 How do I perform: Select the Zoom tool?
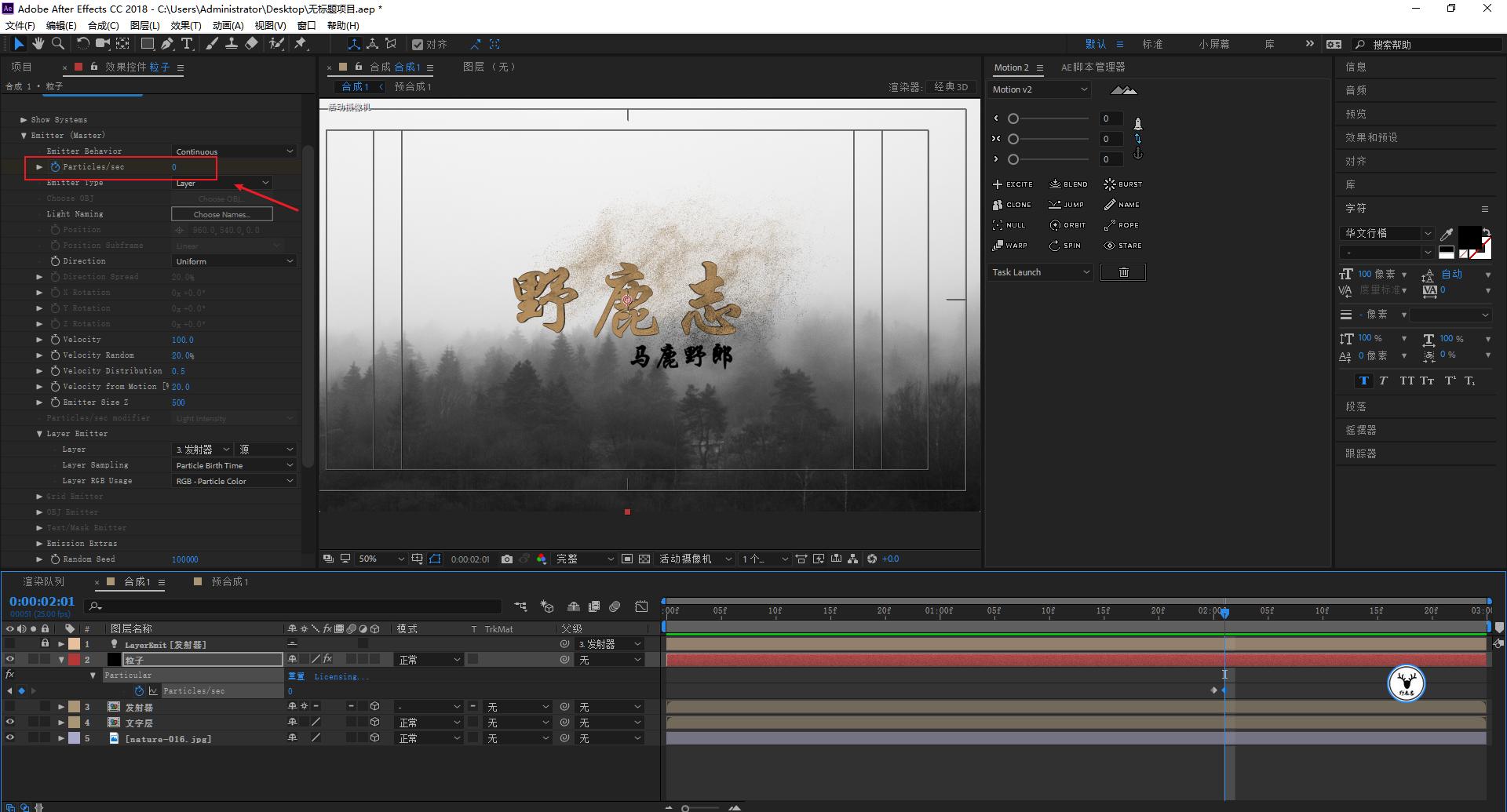click(x=57, y=44)
